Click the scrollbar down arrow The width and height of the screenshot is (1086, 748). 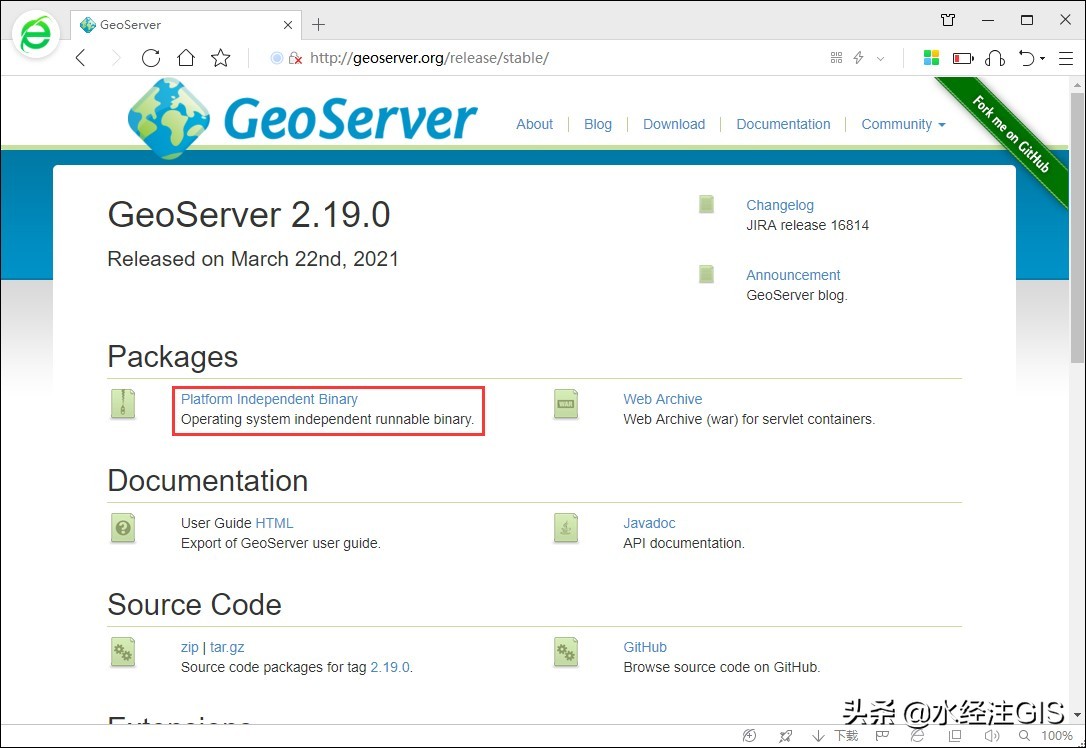1077,715
